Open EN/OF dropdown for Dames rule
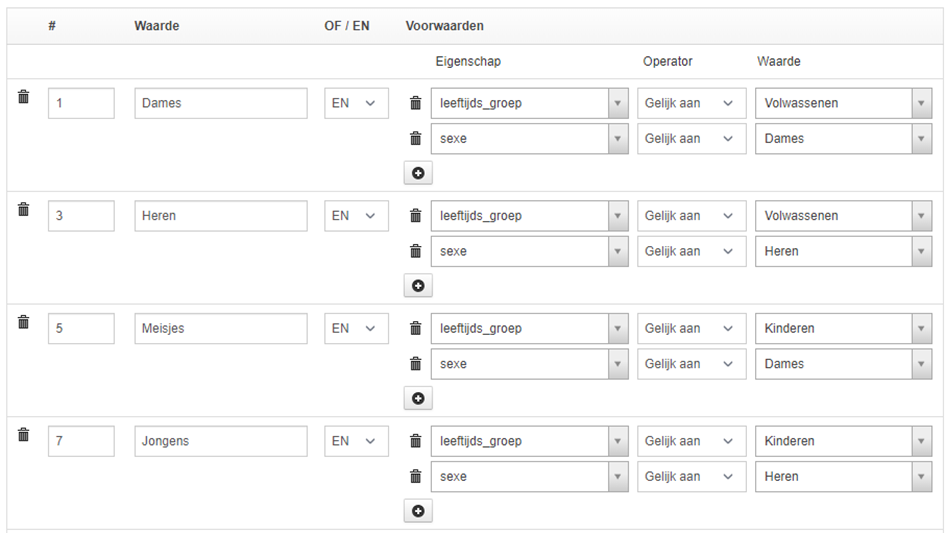 click(x=356, y=103)
